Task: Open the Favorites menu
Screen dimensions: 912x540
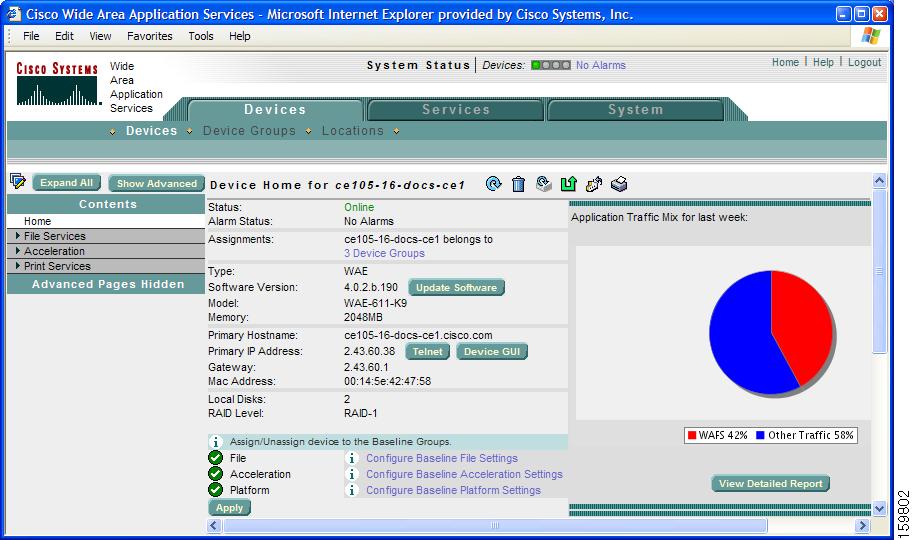Action: pyautogui.click(x=149, y=36)
